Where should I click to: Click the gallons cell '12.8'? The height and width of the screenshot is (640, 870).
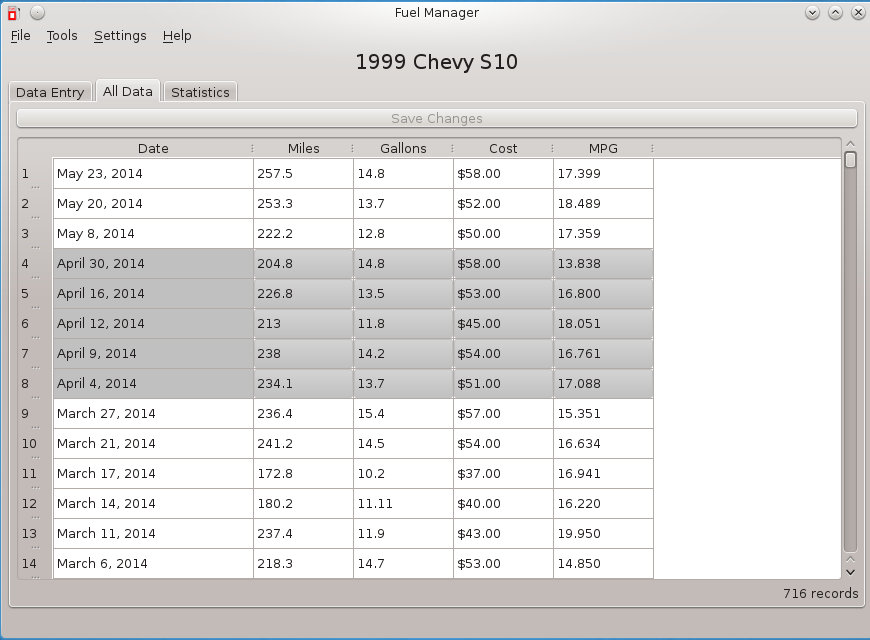403,234
